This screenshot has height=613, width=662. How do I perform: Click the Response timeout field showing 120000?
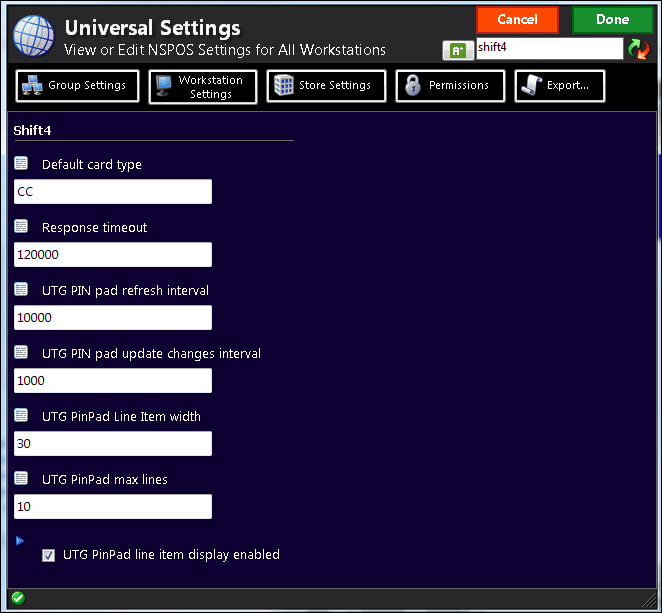tap(113, 255)
